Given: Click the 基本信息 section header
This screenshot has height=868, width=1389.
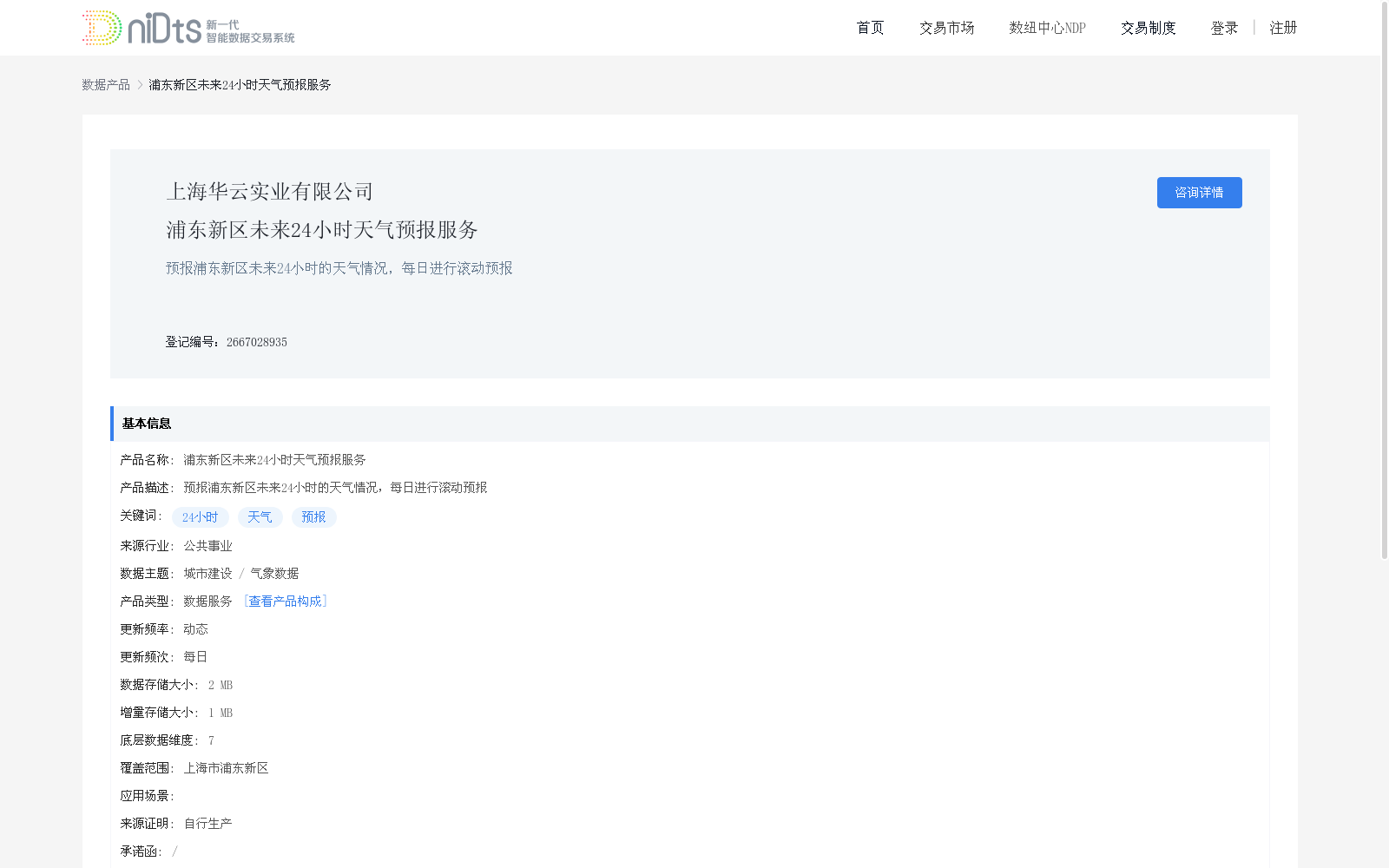Looking at the screenshot, I should point(689,424).
